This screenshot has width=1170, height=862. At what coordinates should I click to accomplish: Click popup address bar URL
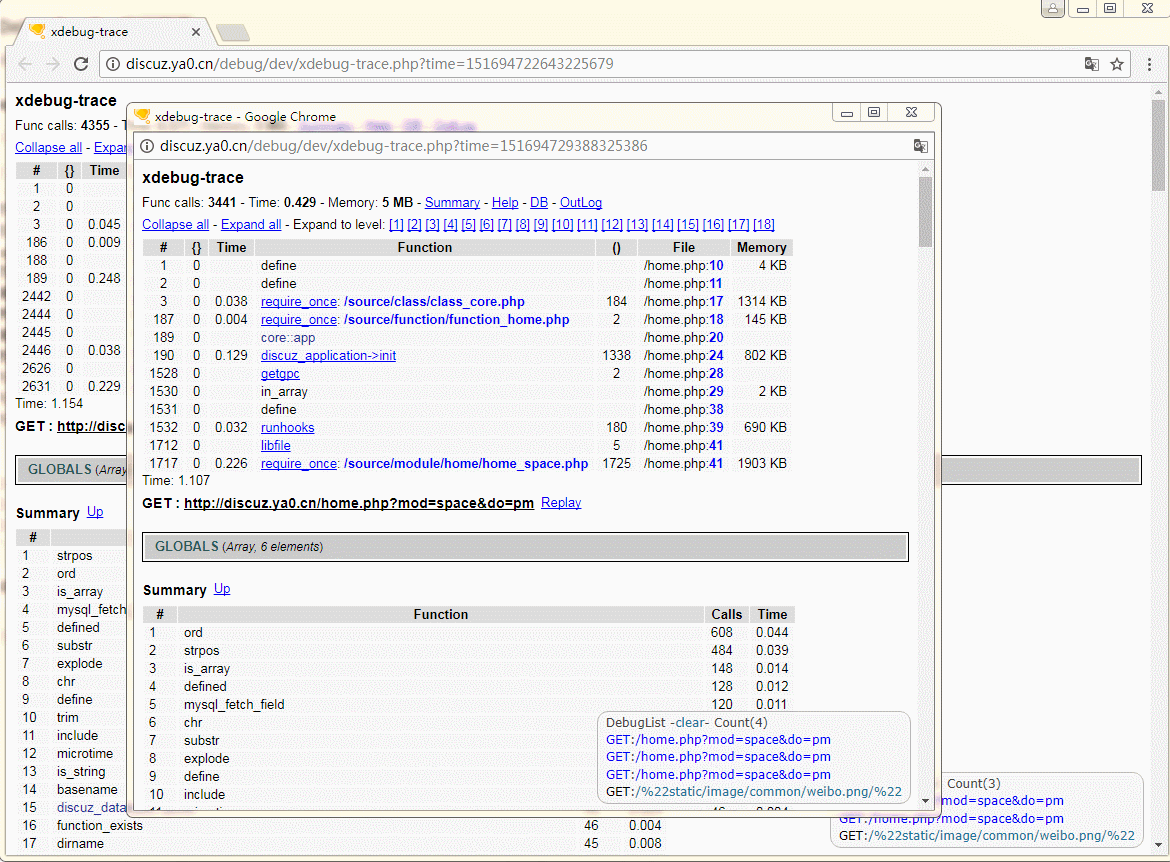click(403, 146)
